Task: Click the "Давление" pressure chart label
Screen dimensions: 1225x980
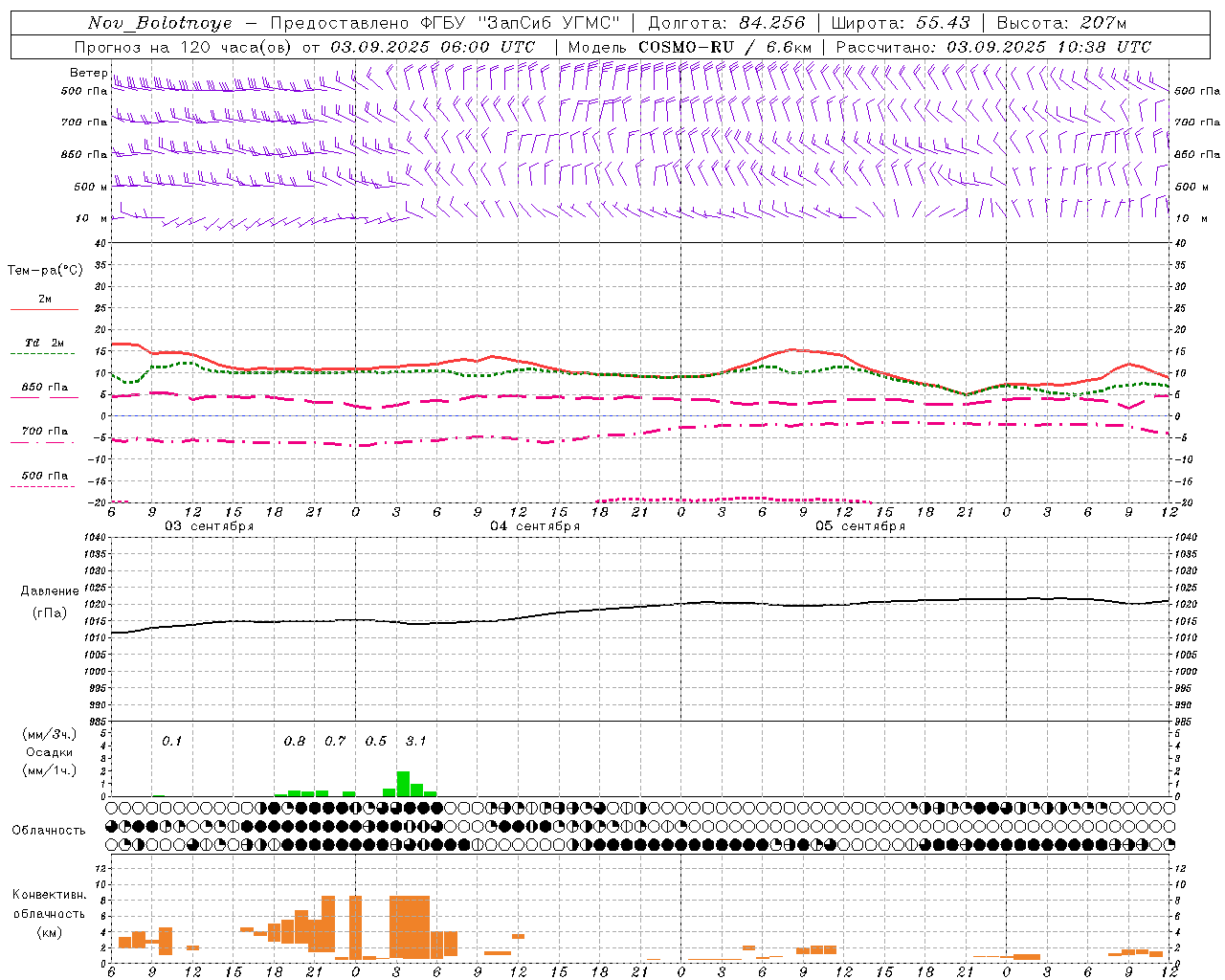Action: (50, 591)
